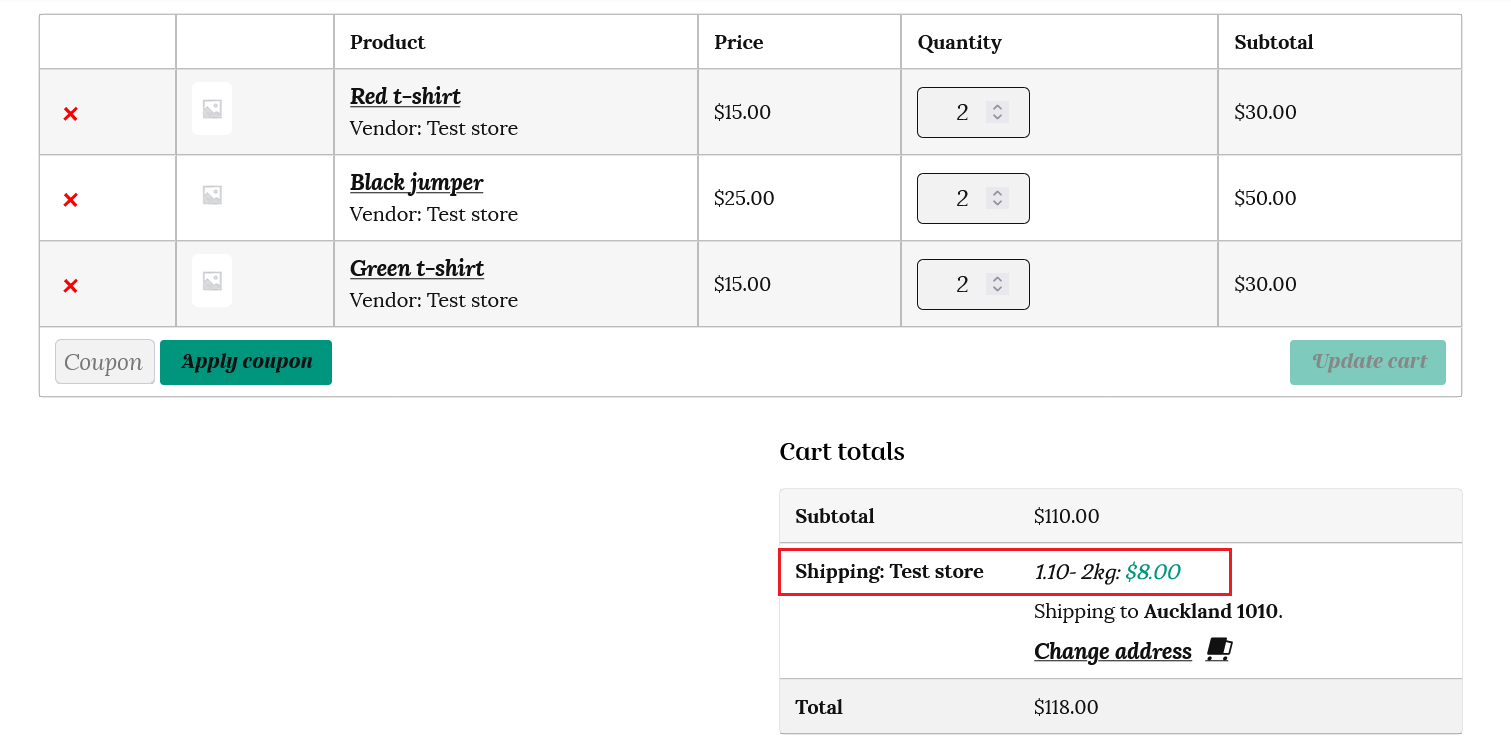This screenshot has width=1511, height=746.
Task: Click the Change address link
Action: coord(1112,652)
